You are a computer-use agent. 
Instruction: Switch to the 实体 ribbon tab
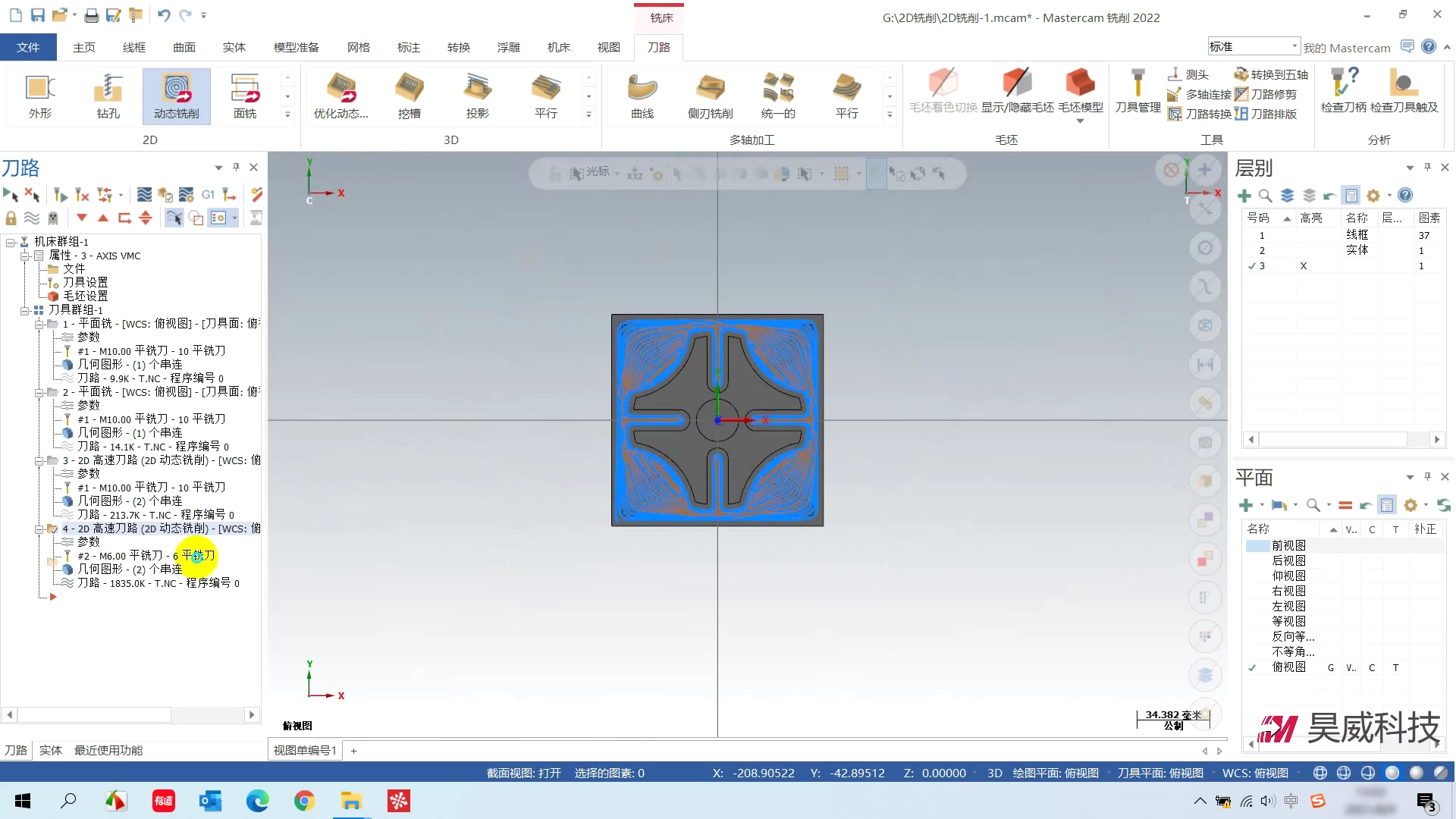(x=234, y=47)
